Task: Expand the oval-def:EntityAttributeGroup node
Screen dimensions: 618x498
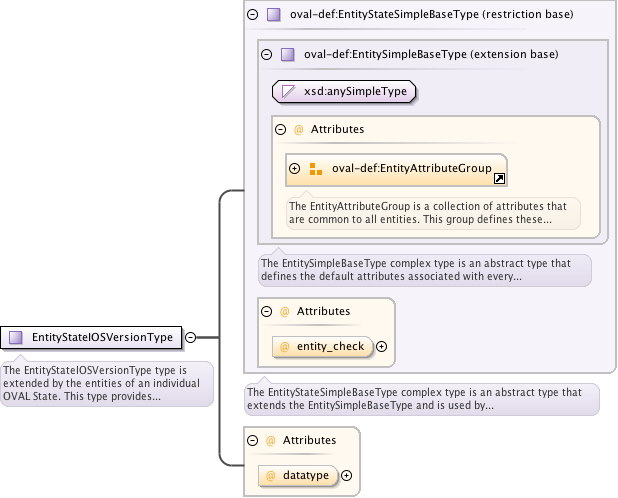Action: point(295,169)
